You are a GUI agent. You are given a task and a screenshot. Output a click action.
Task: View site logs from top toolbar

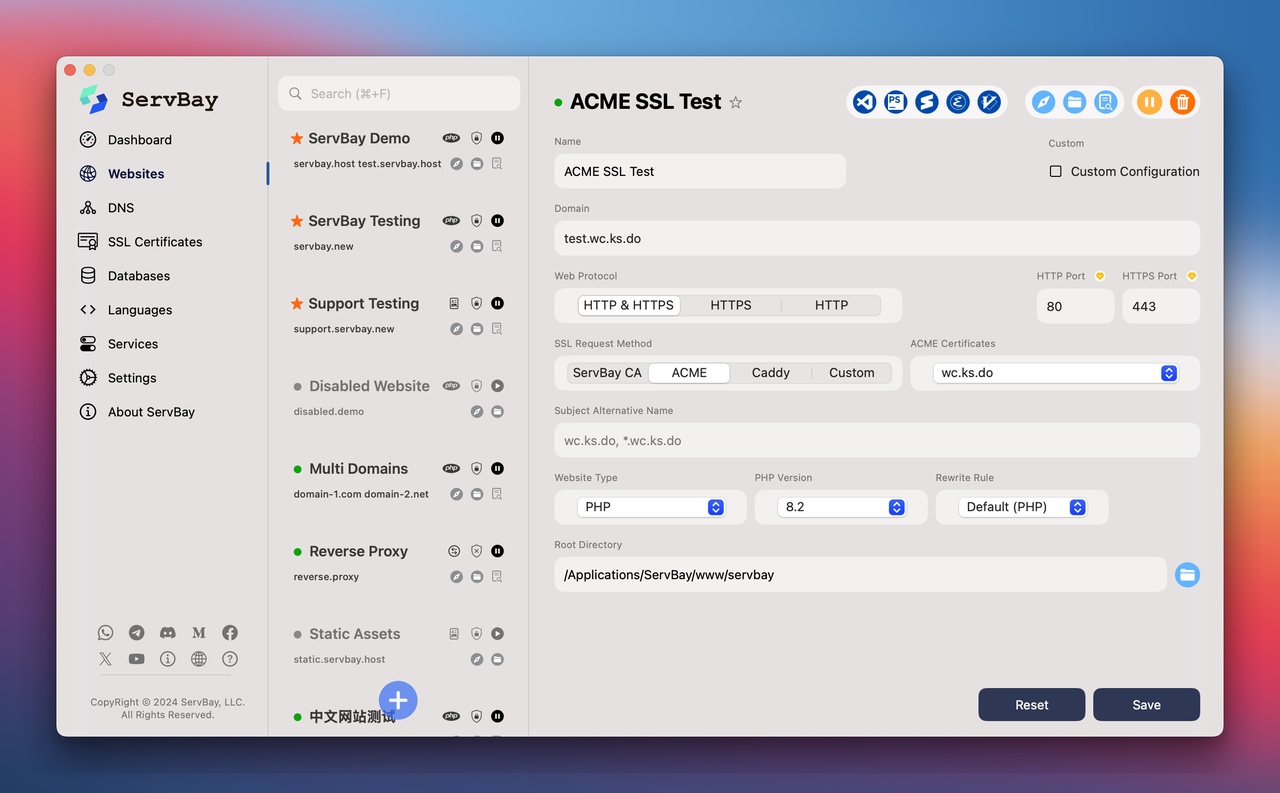(x=1105, y=102)
